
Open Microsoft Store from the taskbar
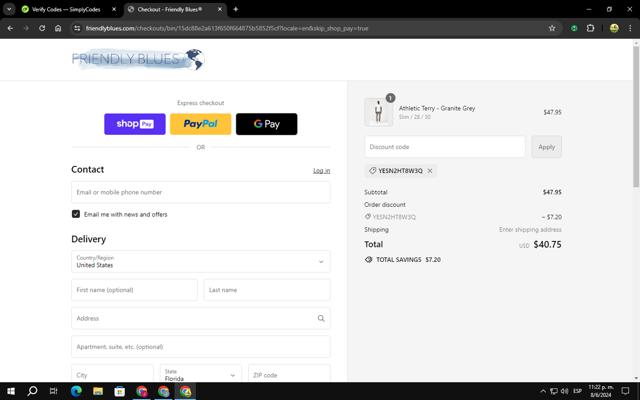point(120,391)
